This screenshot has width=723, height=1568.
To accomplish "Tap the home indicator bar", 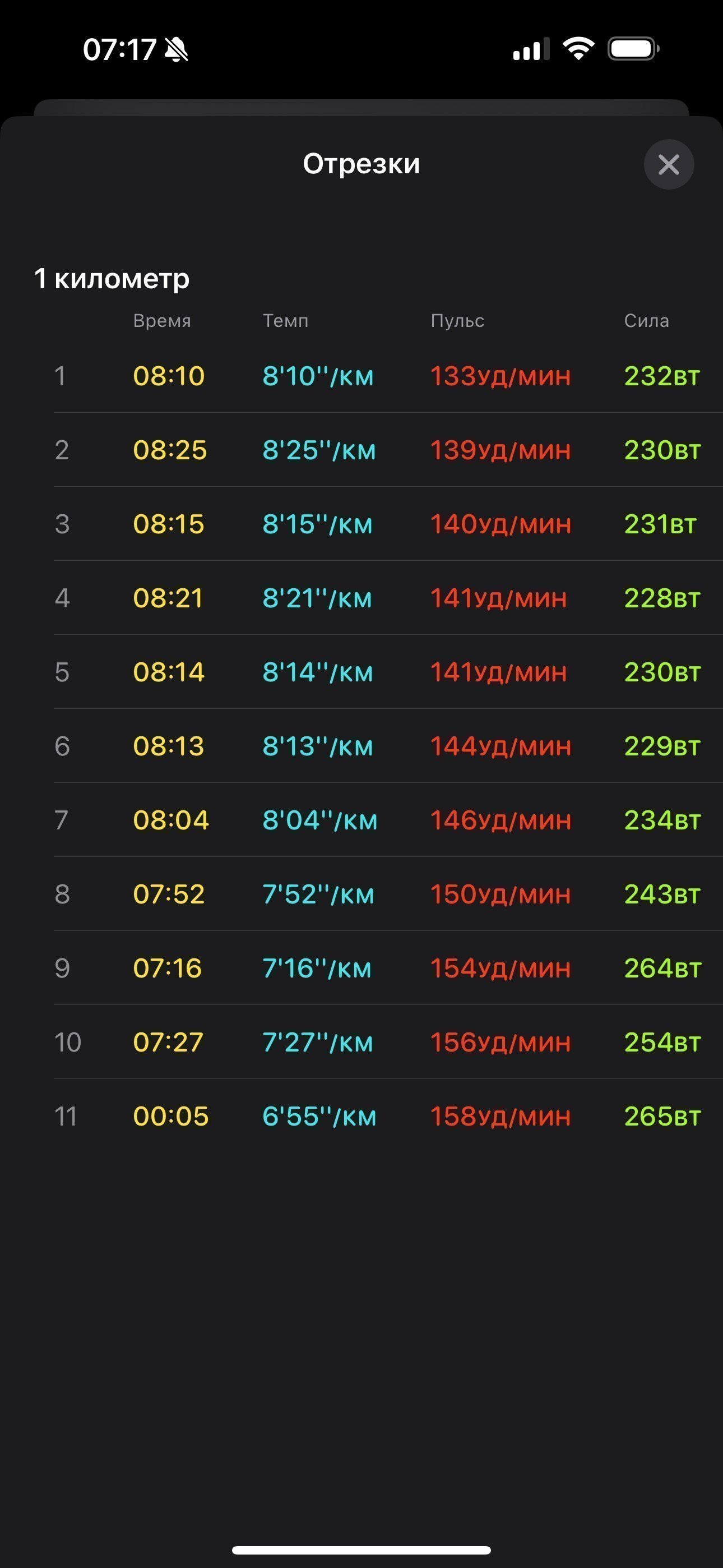I will coord(361,1549).
